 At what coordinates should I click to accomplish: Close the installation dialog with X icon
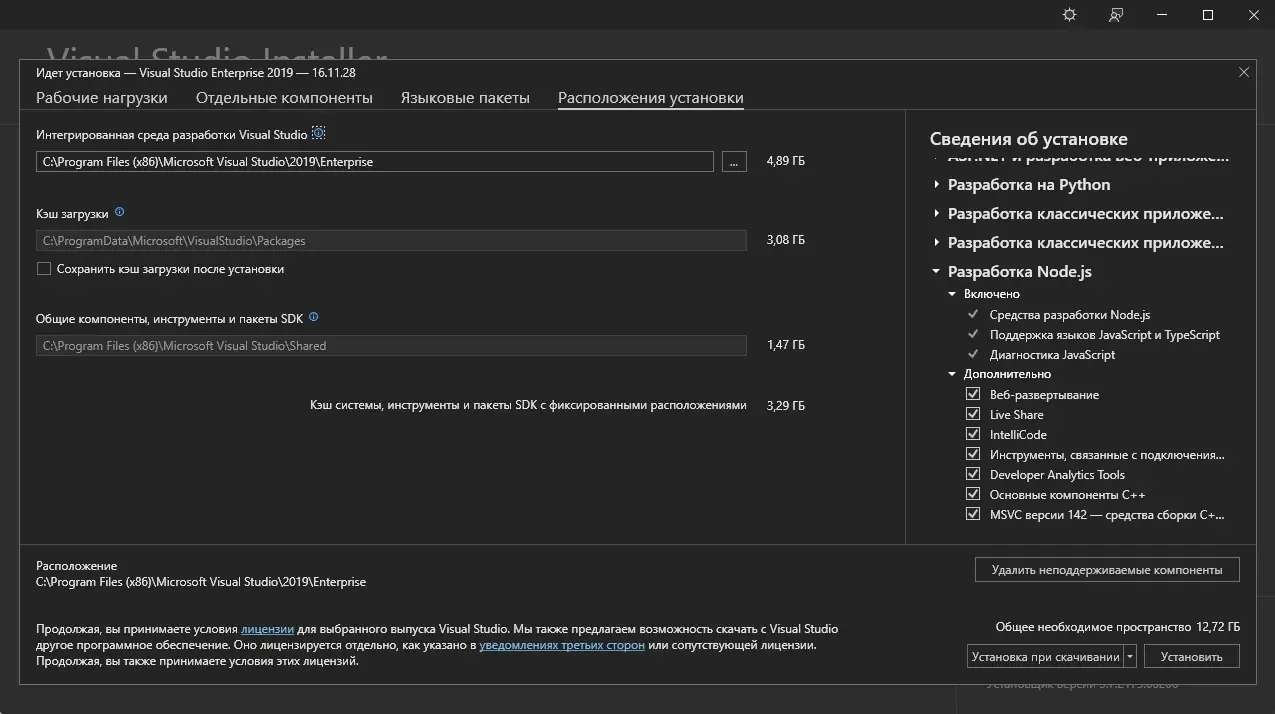1244,72
